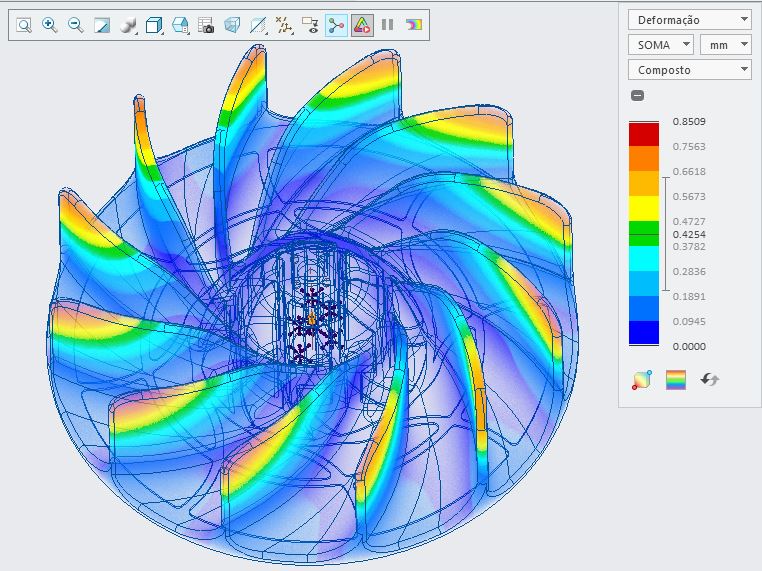The width and height of the screenshot is (762, 571).
Task: Click the perspective view cube icon
Action: pyautogui.click(x=231, y=25)
